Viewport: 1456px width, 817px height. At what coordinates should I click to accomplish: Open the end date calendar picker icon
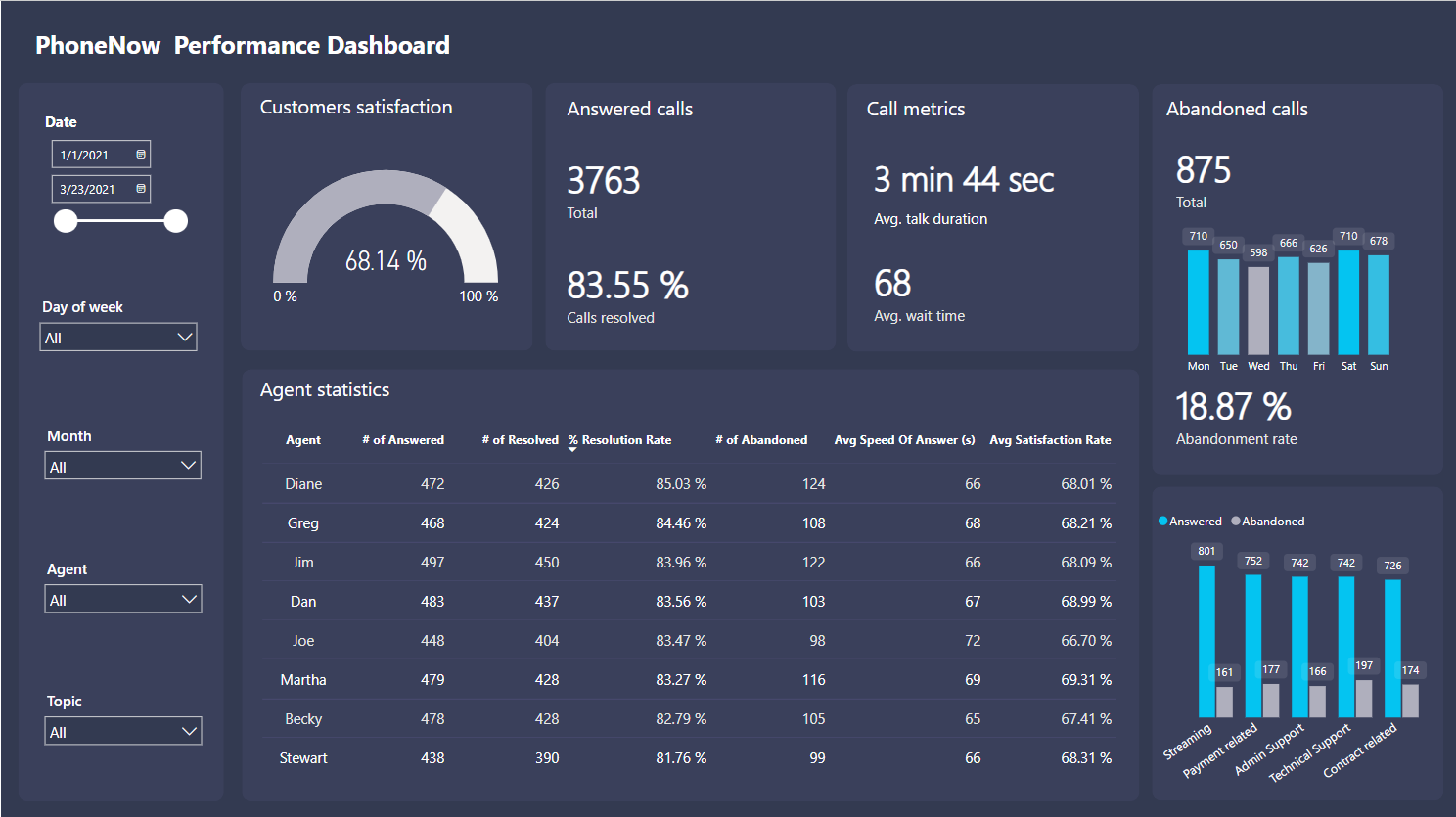[x=141, y=189]
